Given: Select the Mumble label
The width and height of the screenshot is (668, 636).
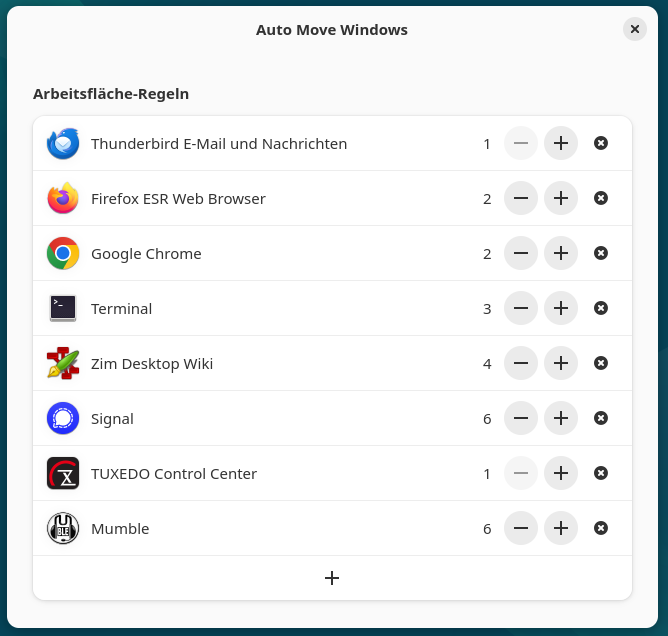Looking at the screenshot, I should point(120,529).
